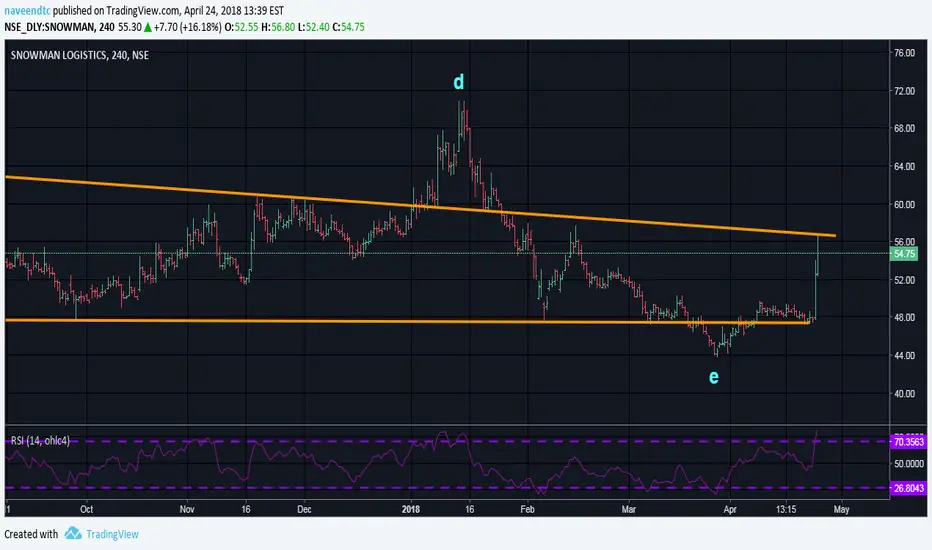Click the 50.0000 RSI axis label

[909, 463]
